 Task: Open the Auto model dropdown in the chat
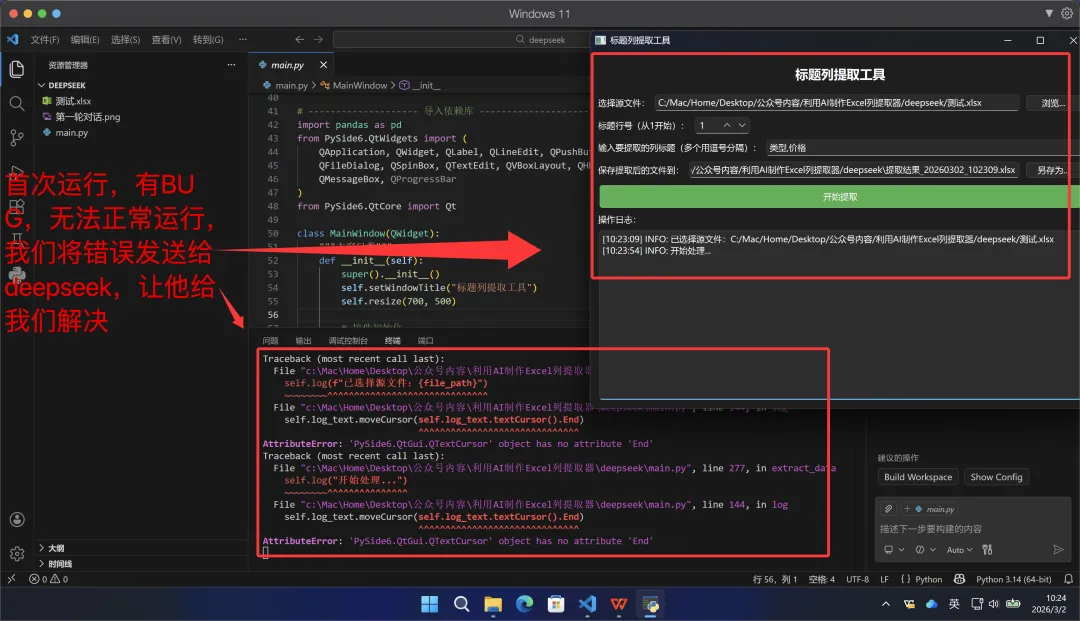tap(959, 549)
